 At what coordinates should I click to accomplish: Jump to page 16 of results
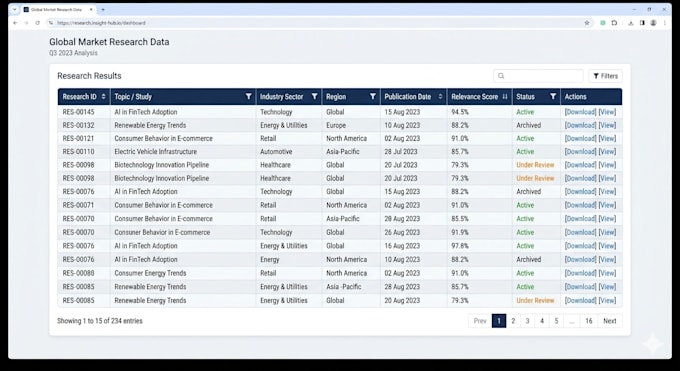(588, 321)
